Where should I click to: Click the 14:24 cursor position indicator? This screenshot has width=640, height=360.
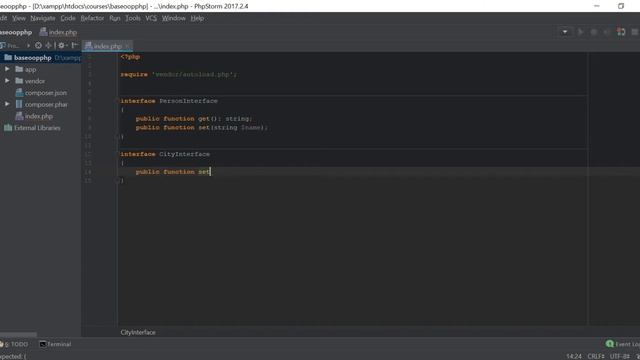[574, 356]
